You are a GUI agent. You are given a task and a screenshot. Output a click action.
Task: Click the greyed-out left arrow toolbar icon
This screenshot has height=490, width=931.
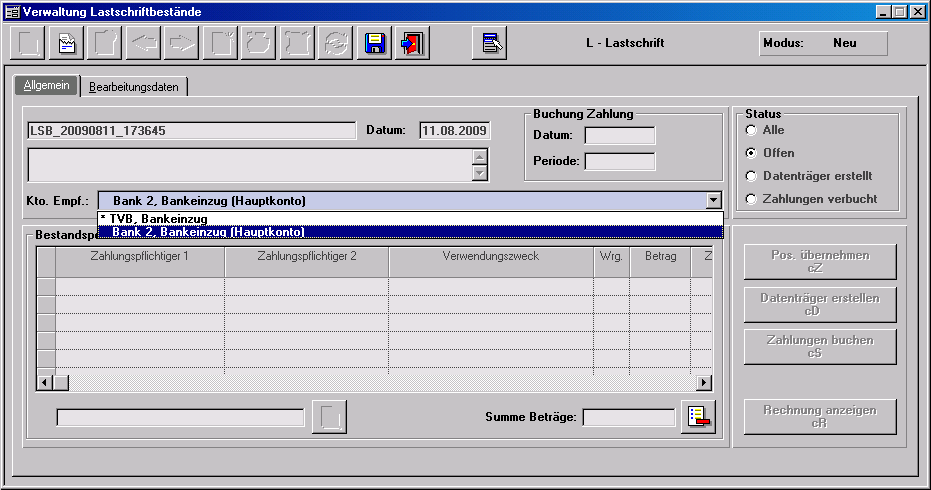pos(143,44)
